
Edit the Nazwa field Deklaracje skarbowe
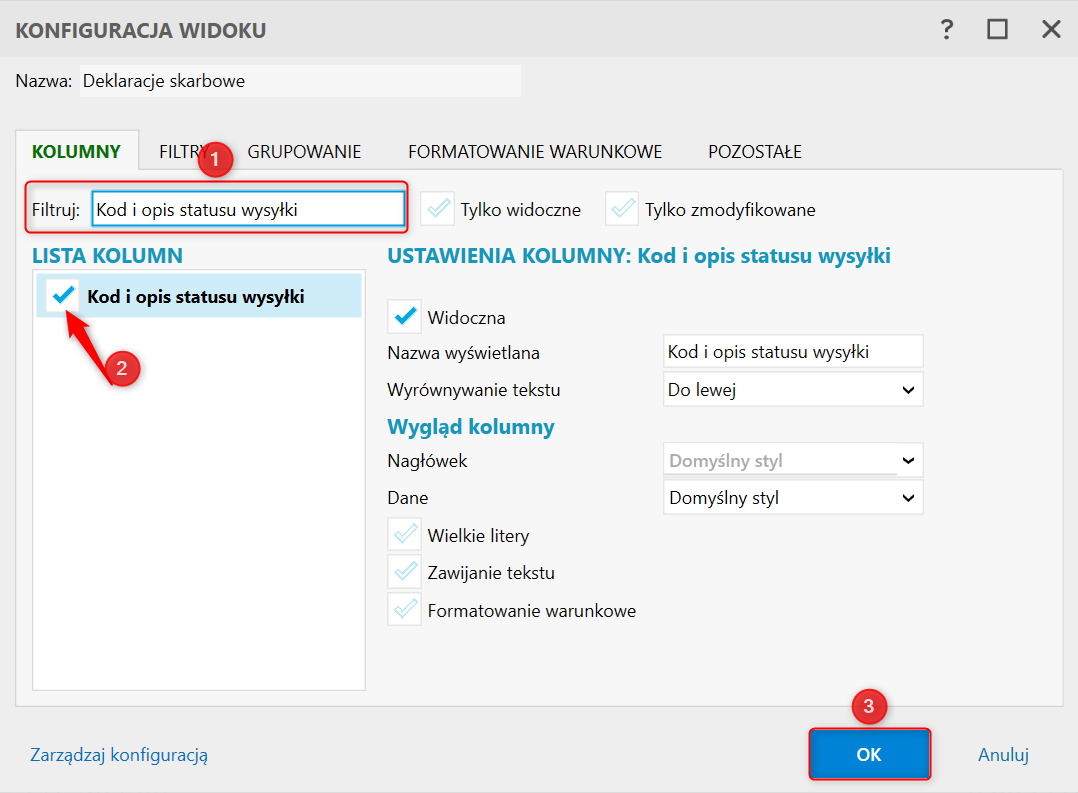pyautogui.click(x=300, y=81)
